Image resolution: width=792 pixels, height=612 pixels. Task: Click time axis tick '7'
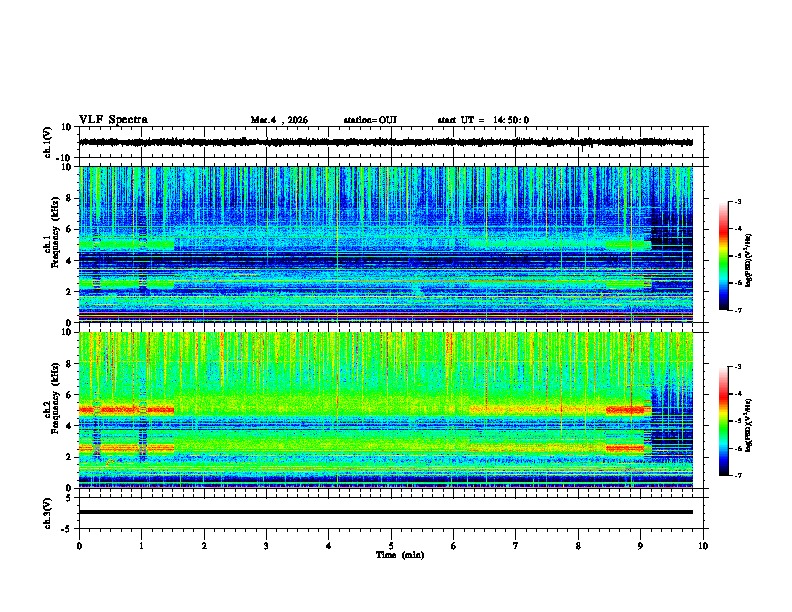point(516,546)
